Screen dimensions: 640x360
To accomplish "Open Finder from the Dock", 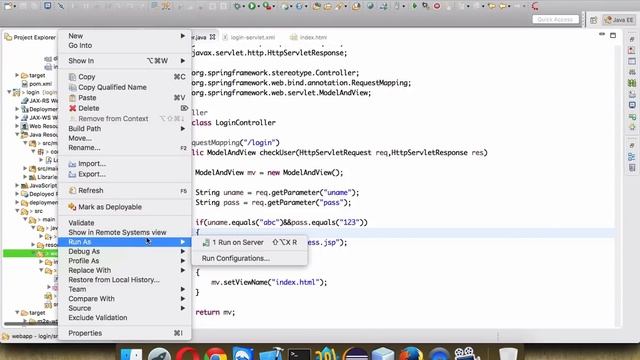I will tap(131, 354).
